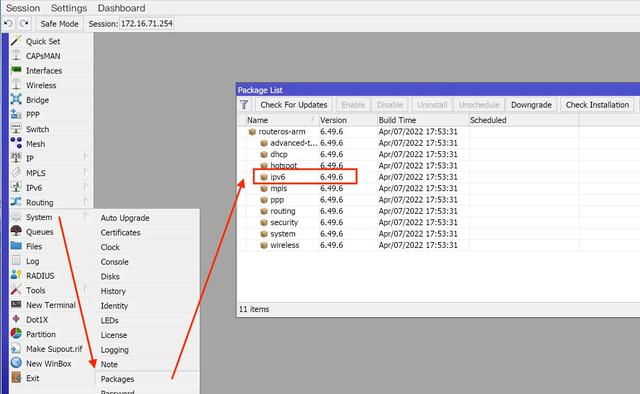
Task: Click the Downgrade button
Action: click(x=531, y=105)
